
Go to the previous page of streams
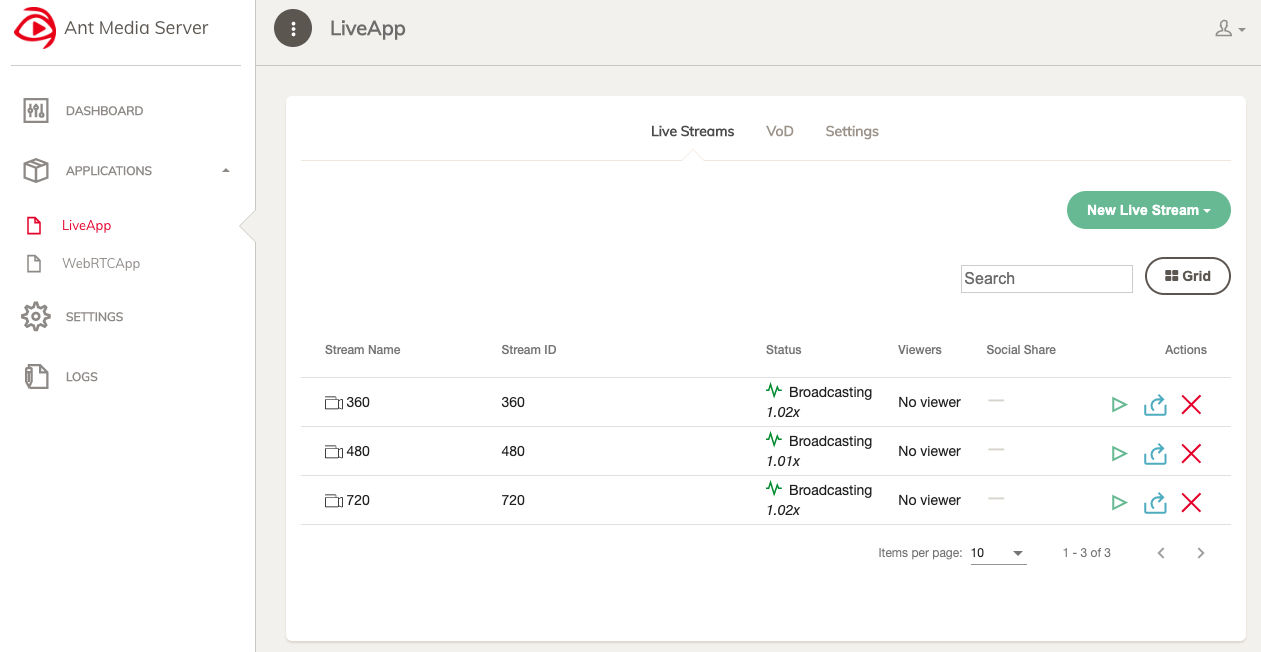[1161, 553]
